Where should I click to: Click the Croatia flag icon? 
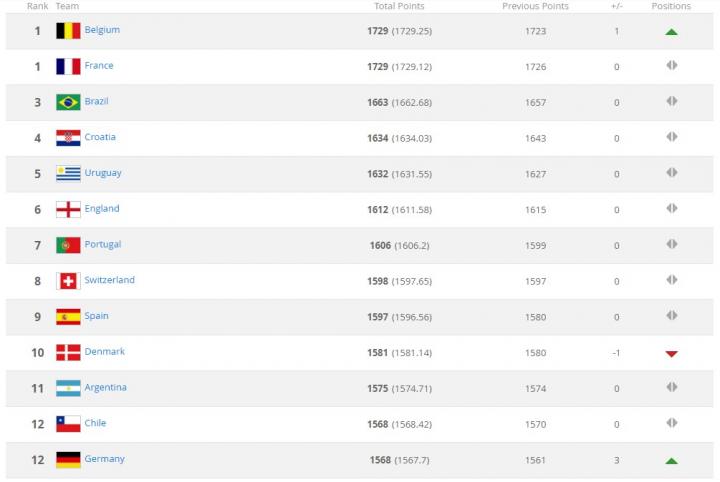[x=68, y=138]
